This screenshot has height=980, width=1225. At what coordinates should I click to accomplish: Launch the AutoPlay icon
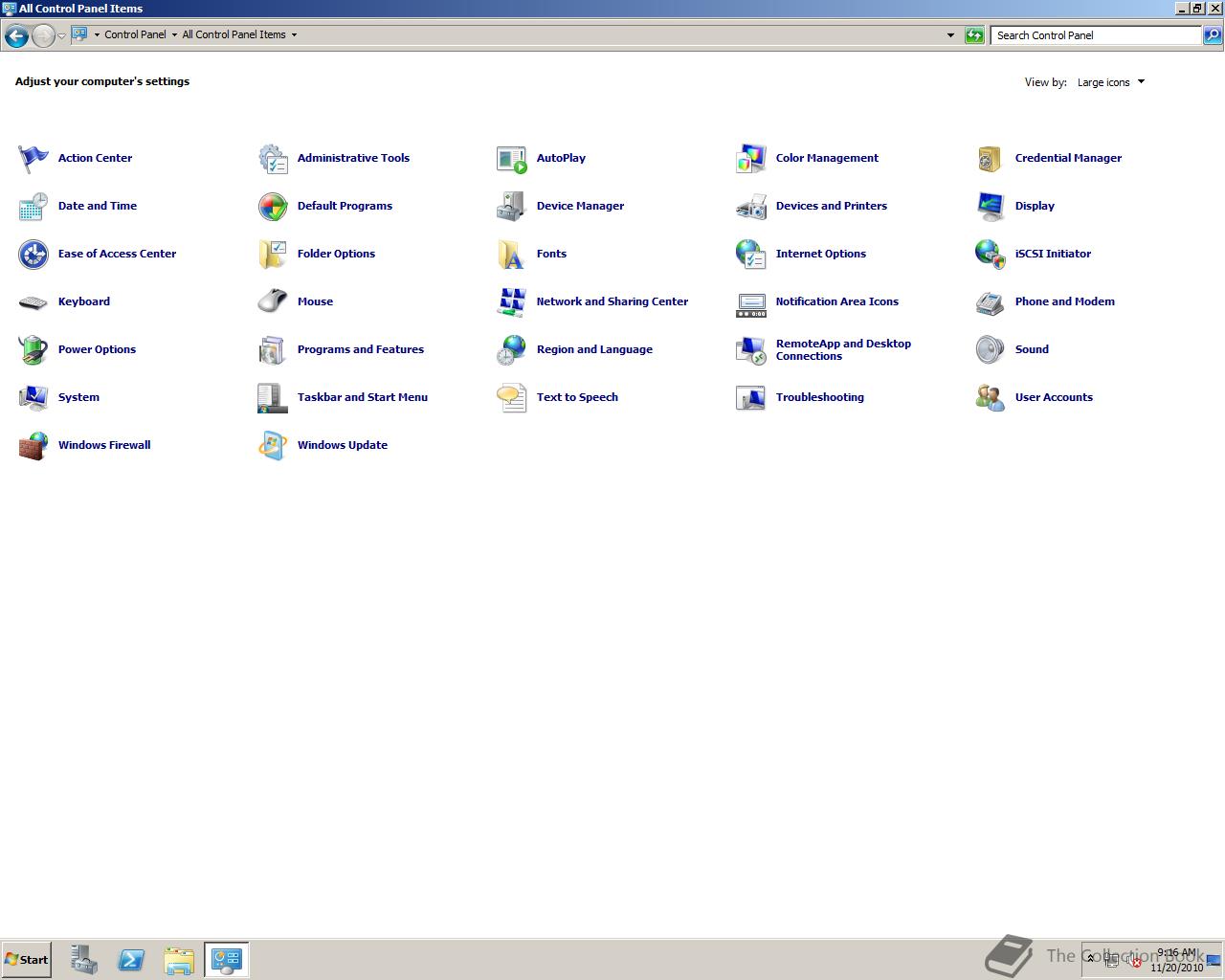[x=512, y=158]
